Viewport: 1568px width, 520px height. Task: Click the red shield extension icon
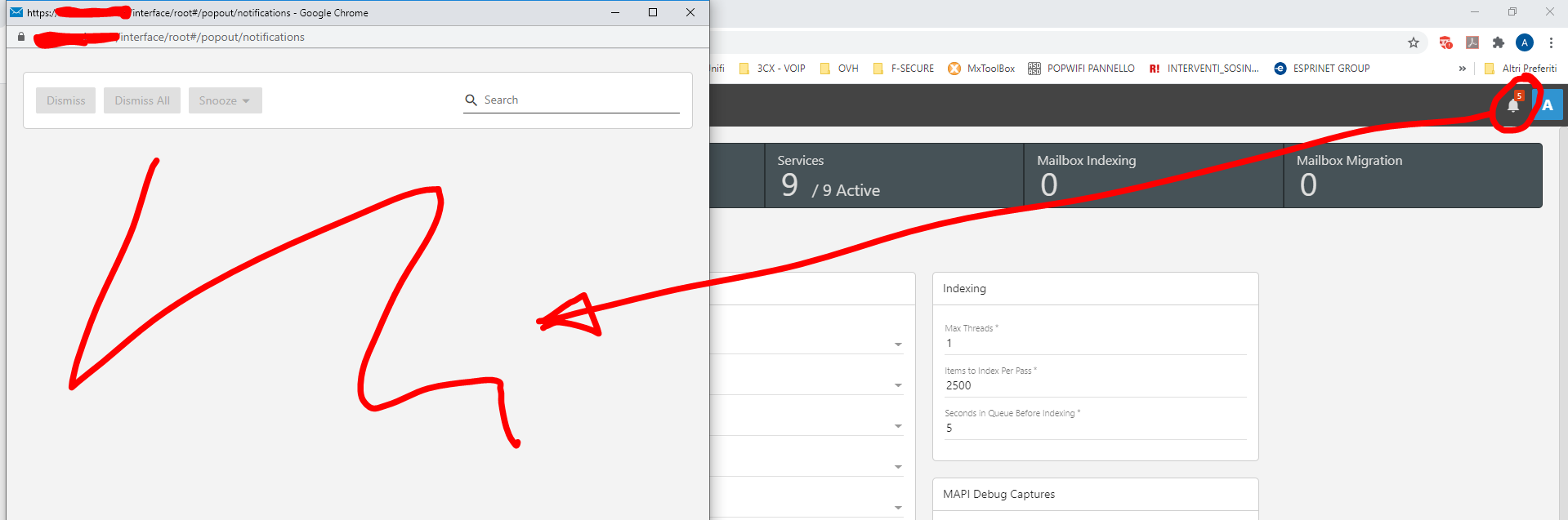[1445, 43]
